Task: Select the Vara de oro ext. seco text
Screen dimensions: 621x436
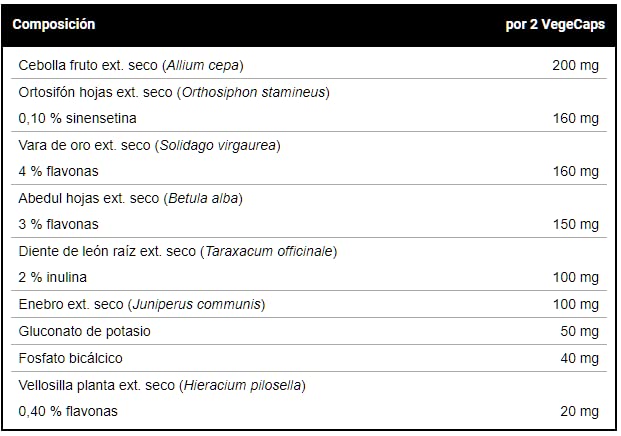Action: click(150, 145)
